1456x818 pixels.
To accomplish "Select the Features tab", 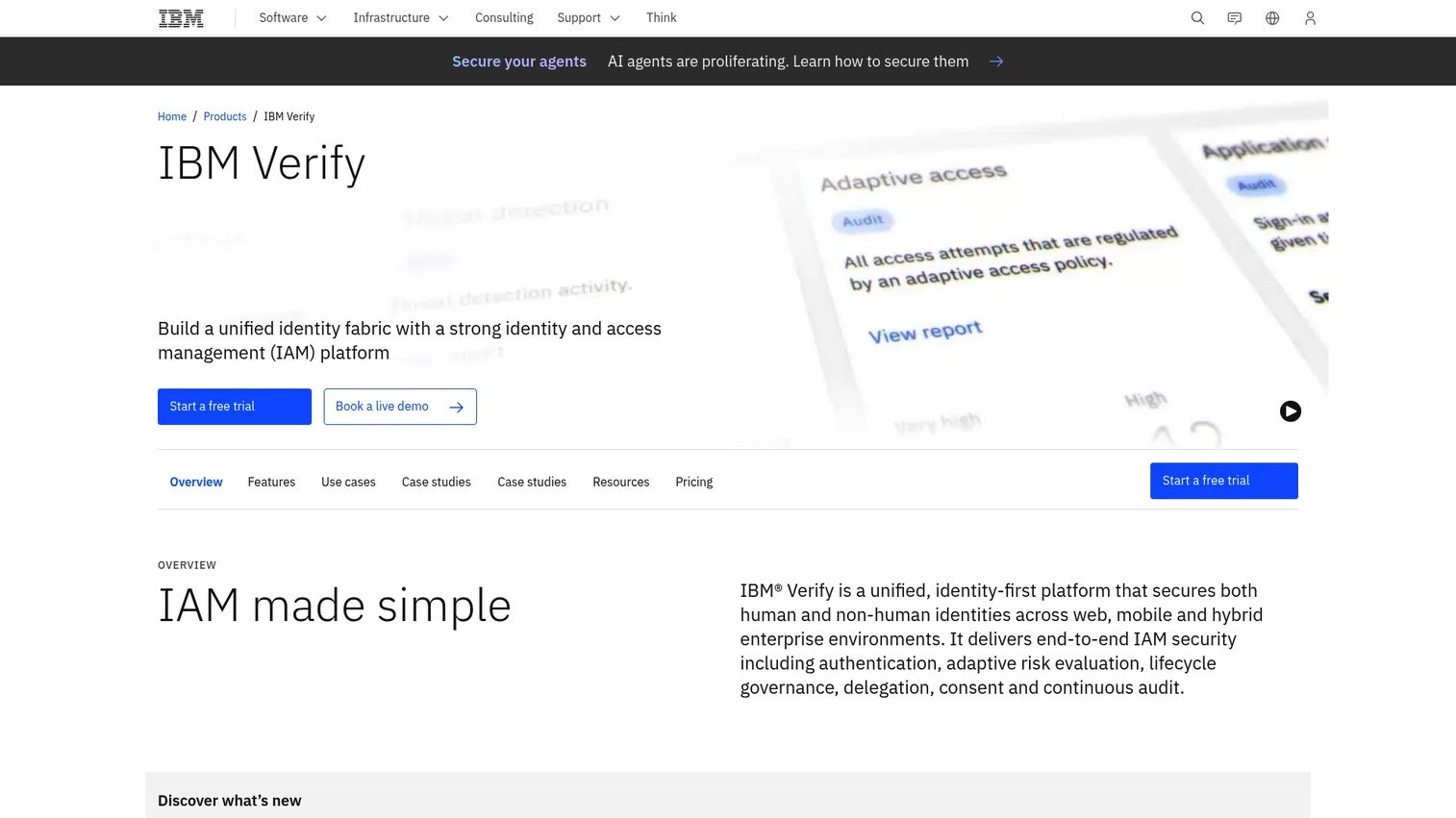I will [x=271, y=482].
